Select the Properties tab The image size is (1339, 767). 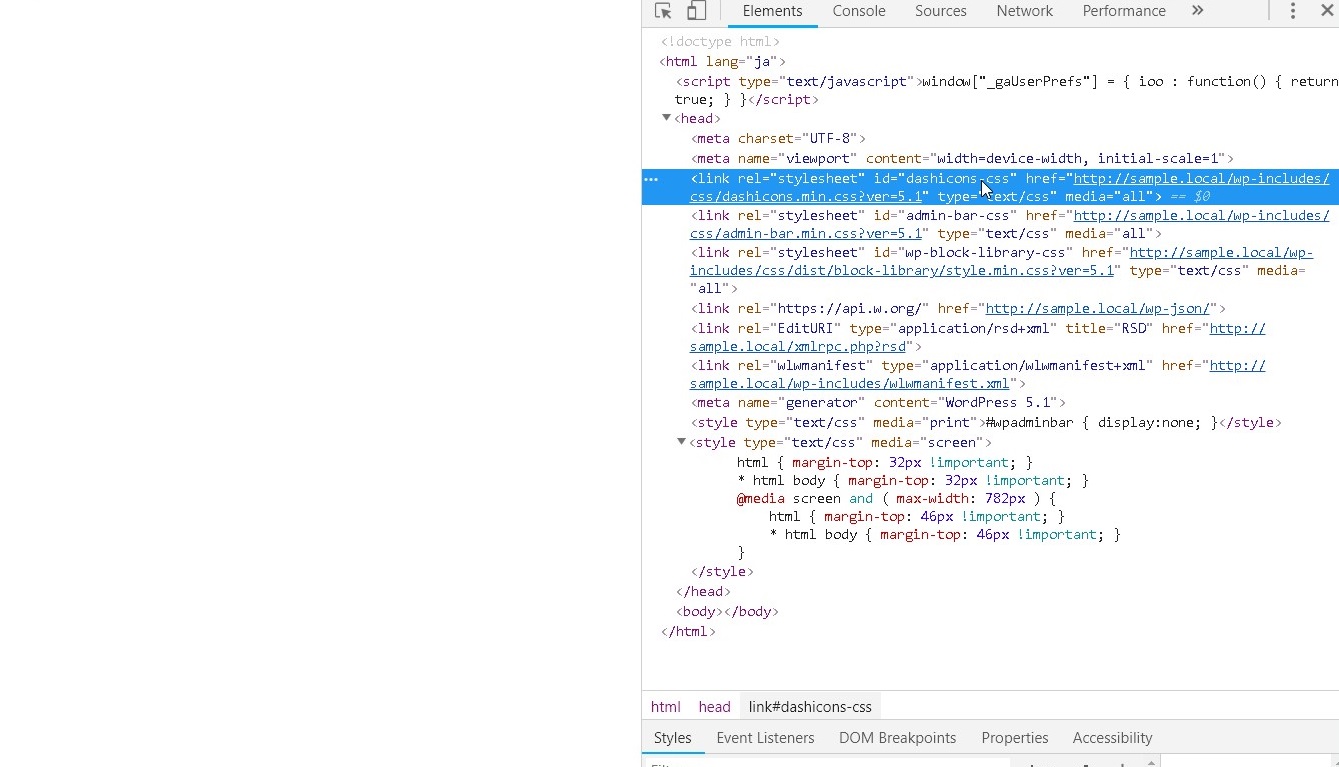[x=1014, y=737]
